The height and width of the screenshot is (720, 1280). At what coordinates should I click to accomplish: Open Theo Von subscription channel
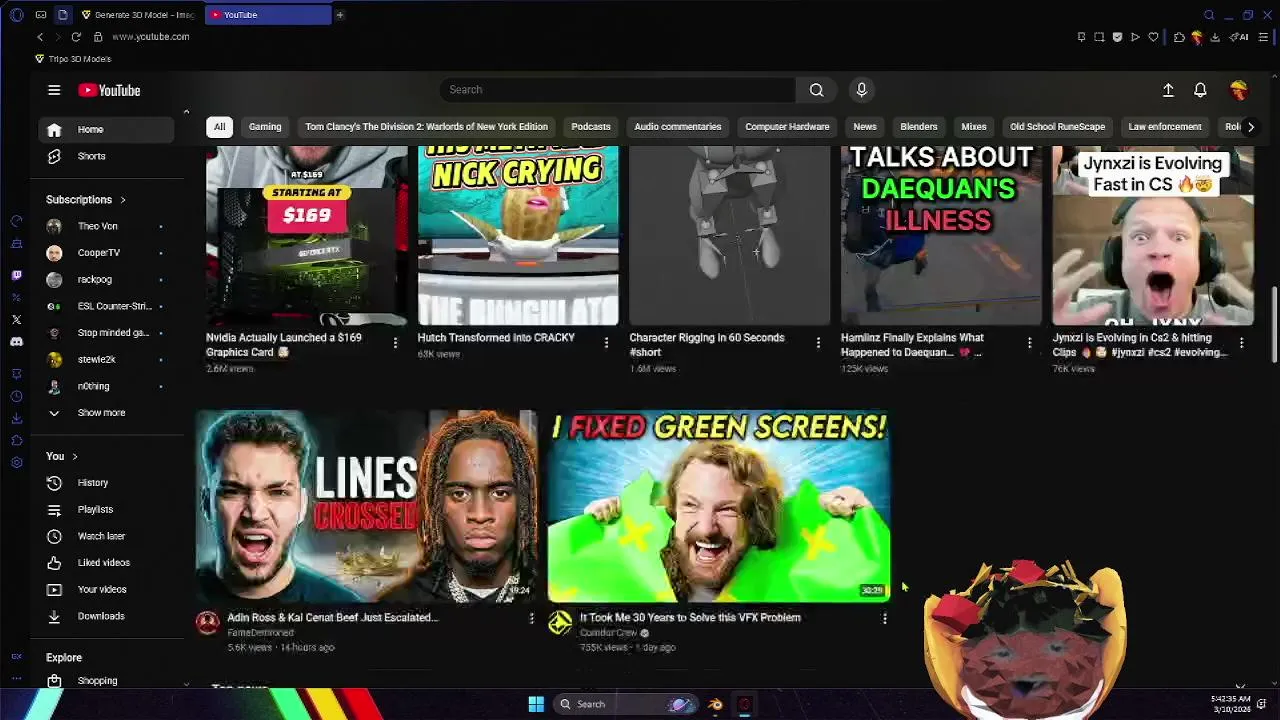click(x=107, y=227)
